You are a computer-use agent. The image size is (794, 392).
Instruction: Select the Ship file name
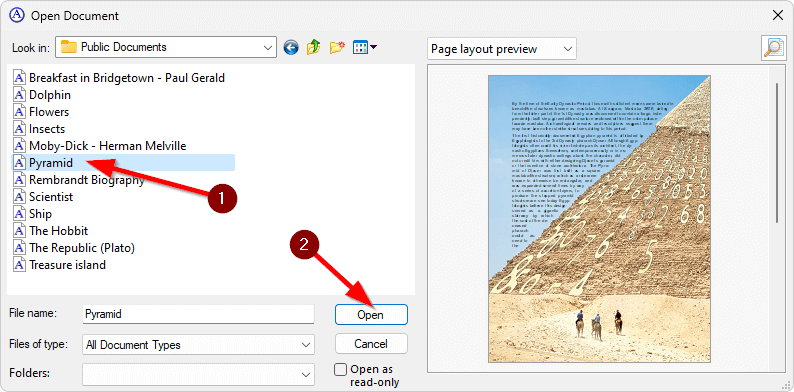coord(41,214)
